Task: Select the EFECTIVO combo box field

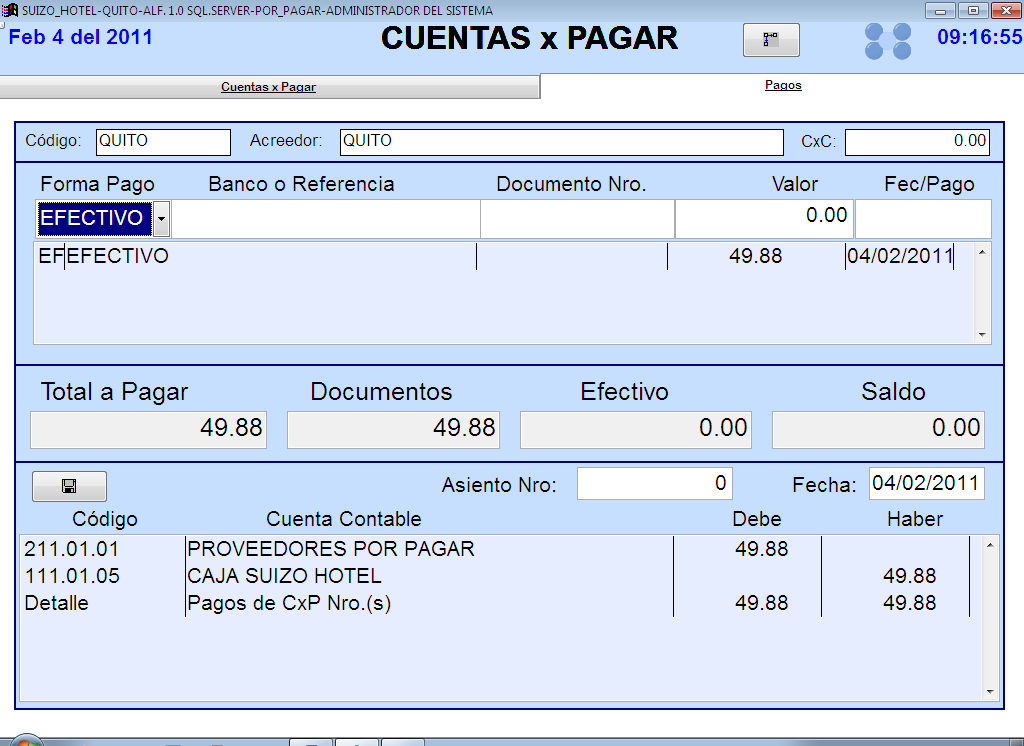Action: (x=94, y=218)
